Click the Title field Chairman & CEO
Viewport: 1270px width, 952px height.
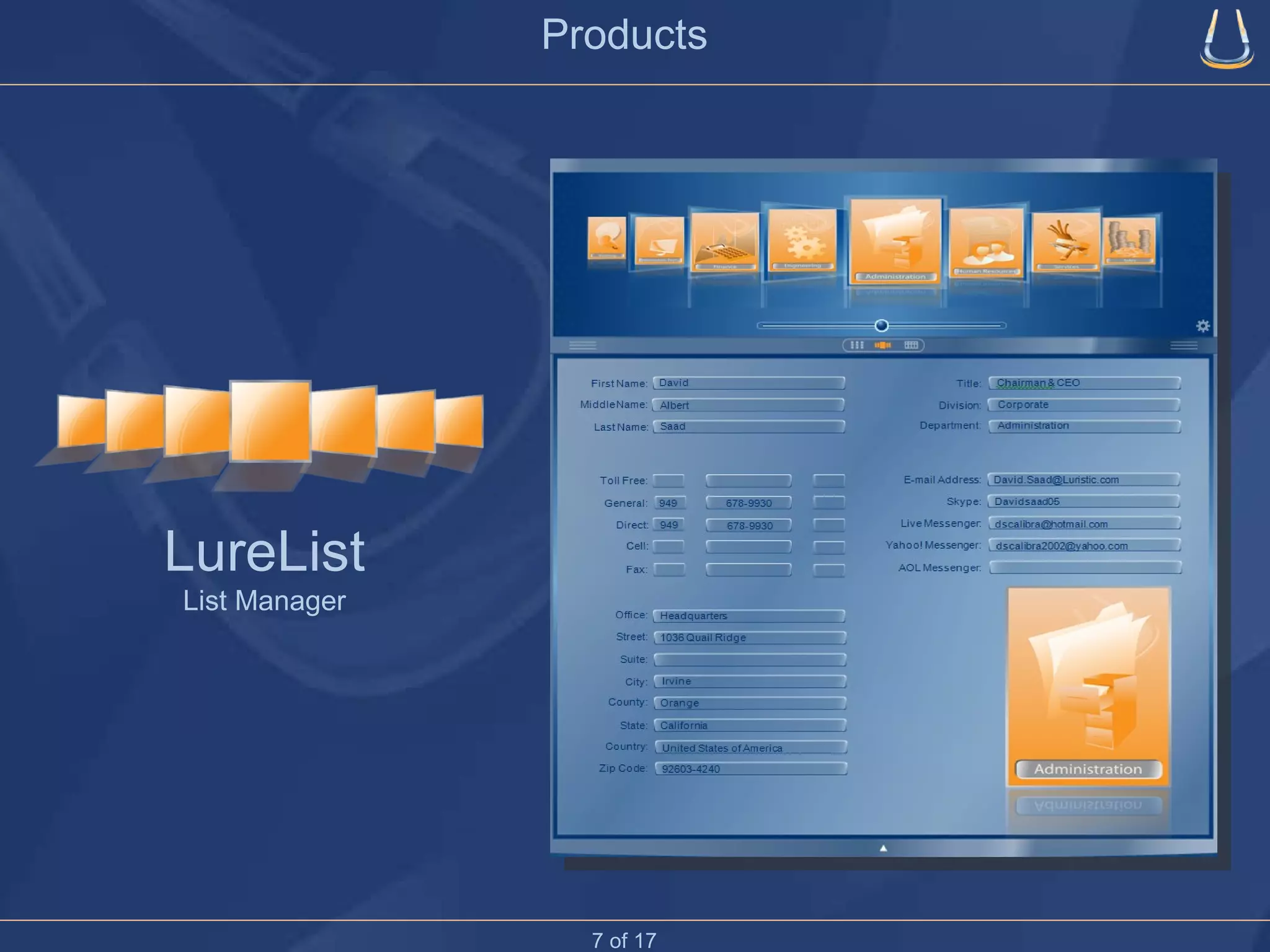pos(1084,383)
